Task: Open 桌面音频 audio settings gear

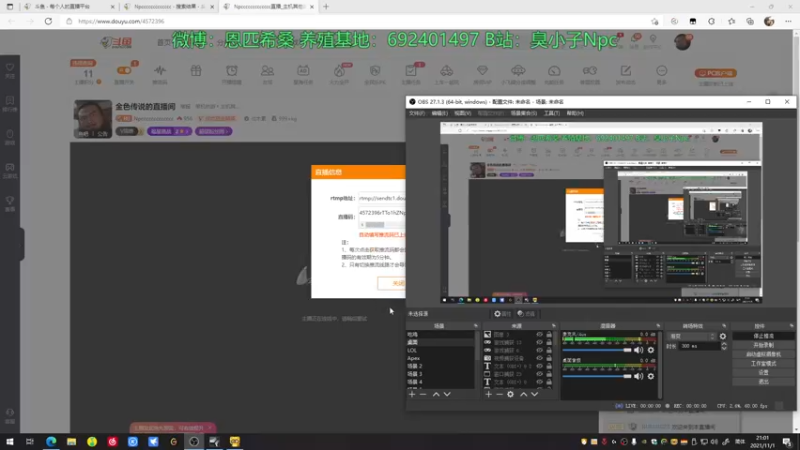Action: pos(651,377)
